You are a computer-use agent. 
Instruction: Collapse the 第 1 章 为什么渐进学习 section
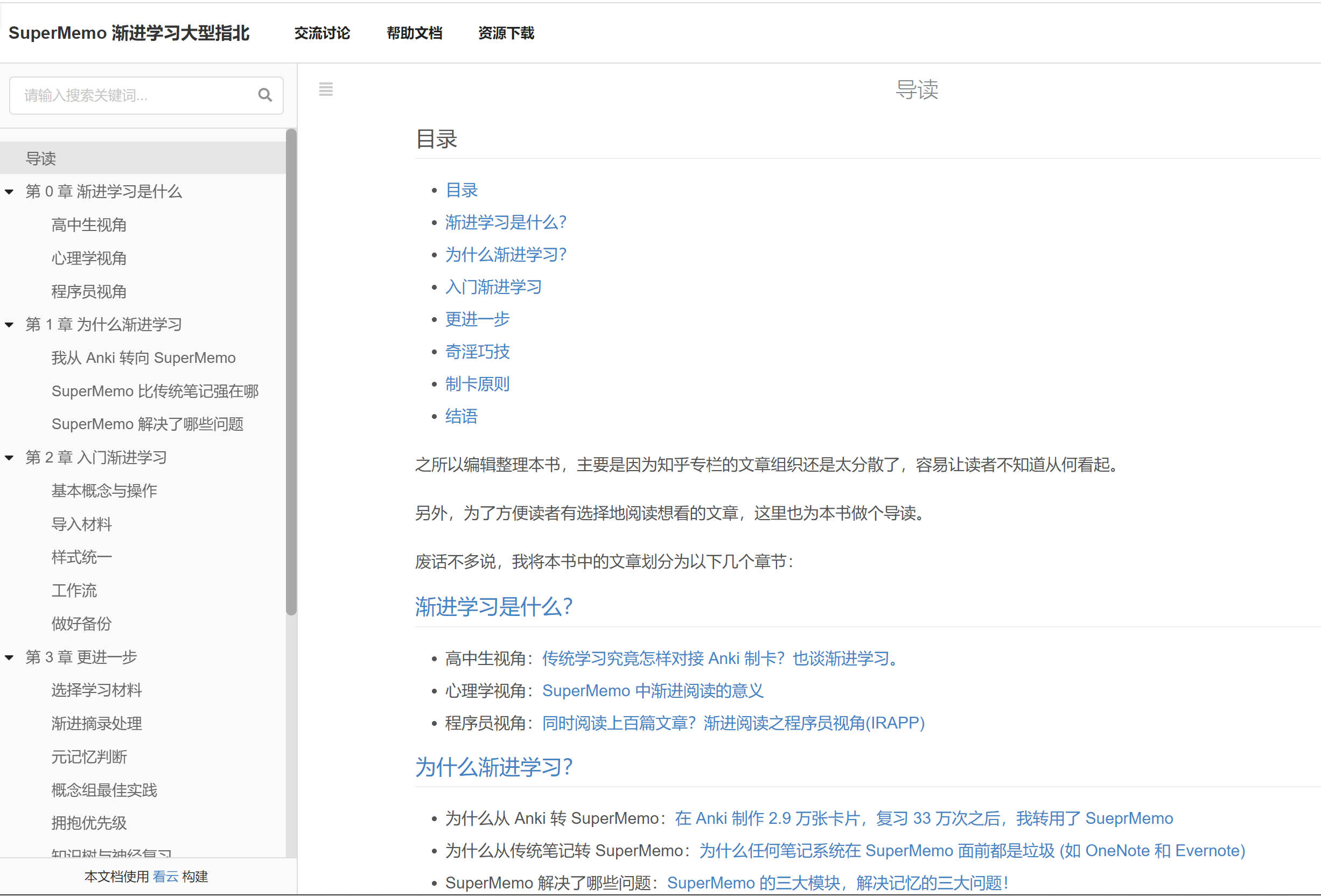click(9, 325)
